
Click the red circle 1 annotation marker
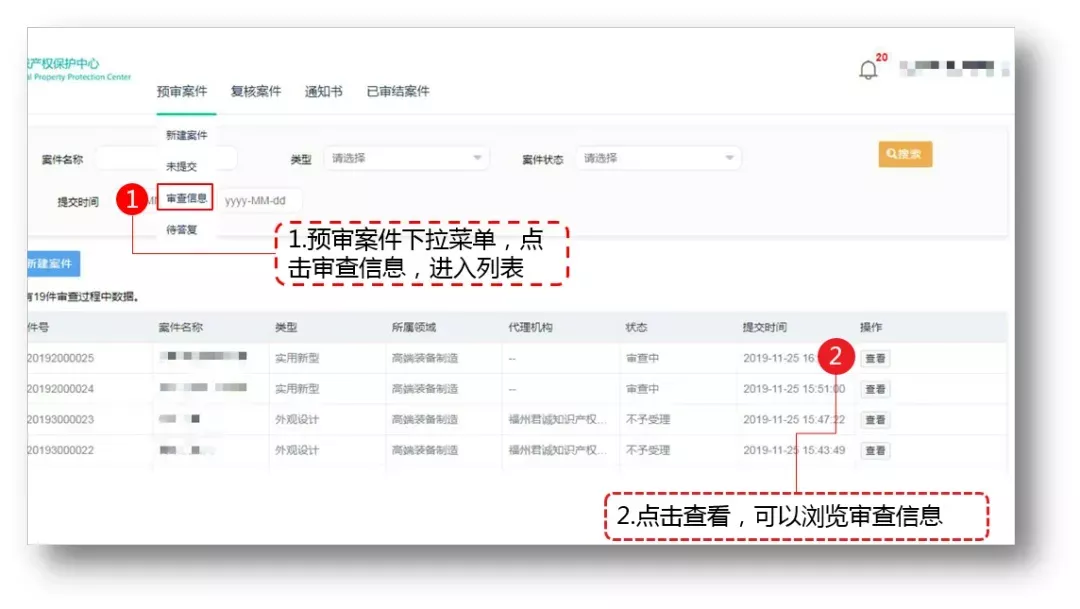click(132, 200)
